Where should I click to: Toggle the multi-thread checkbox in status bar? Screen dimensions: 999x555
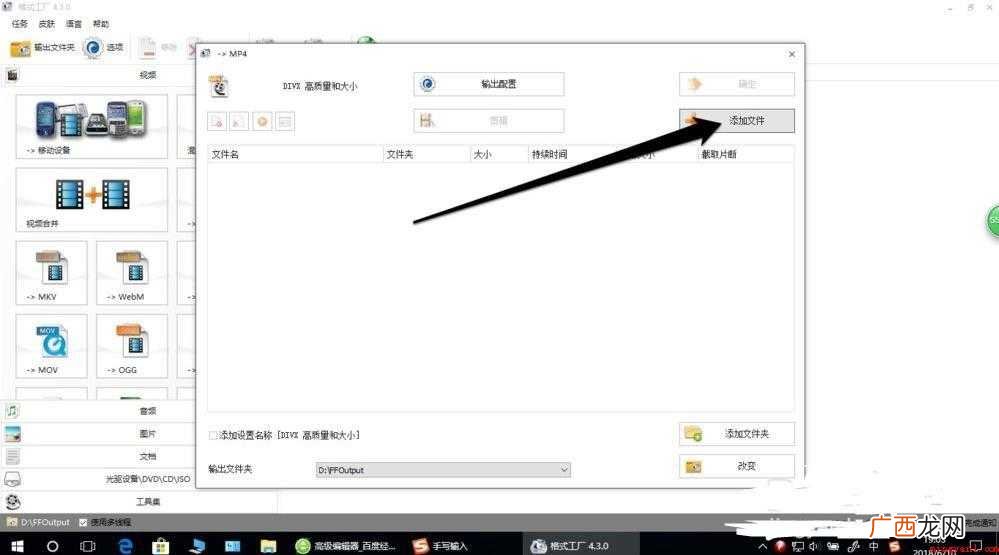[83, 523]
